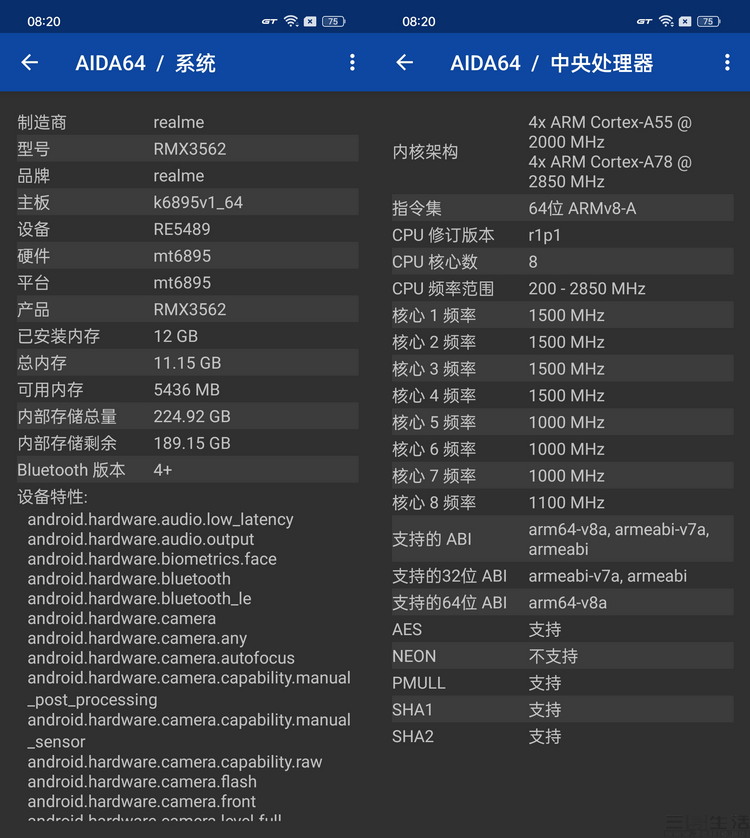Screen dimensions: 750x838
Task: Tap android.hardware.biometrics.face entry
Action: click(x=152, y=558)
